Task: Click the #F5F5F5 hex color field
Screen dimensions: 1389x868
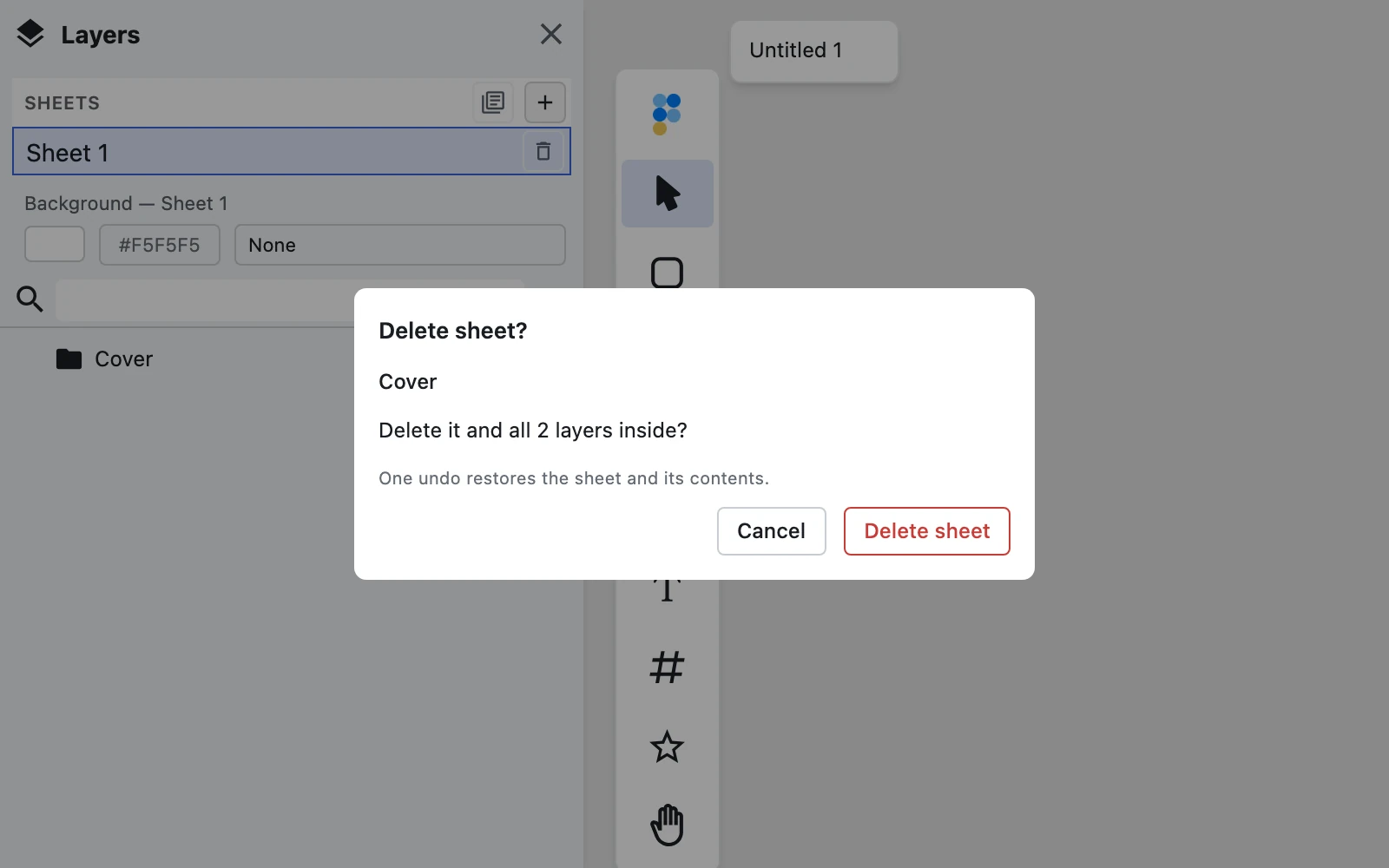Action: pos(160,245)
